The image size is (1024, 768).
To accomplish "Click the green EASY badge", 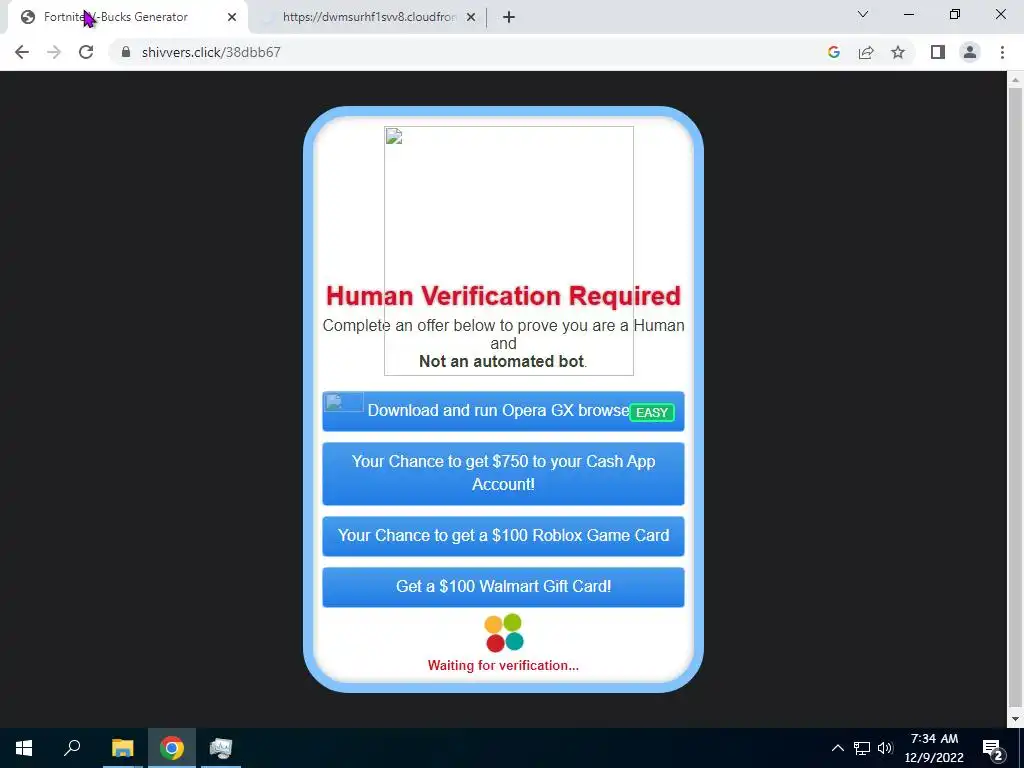I will (x=652, y=412).
